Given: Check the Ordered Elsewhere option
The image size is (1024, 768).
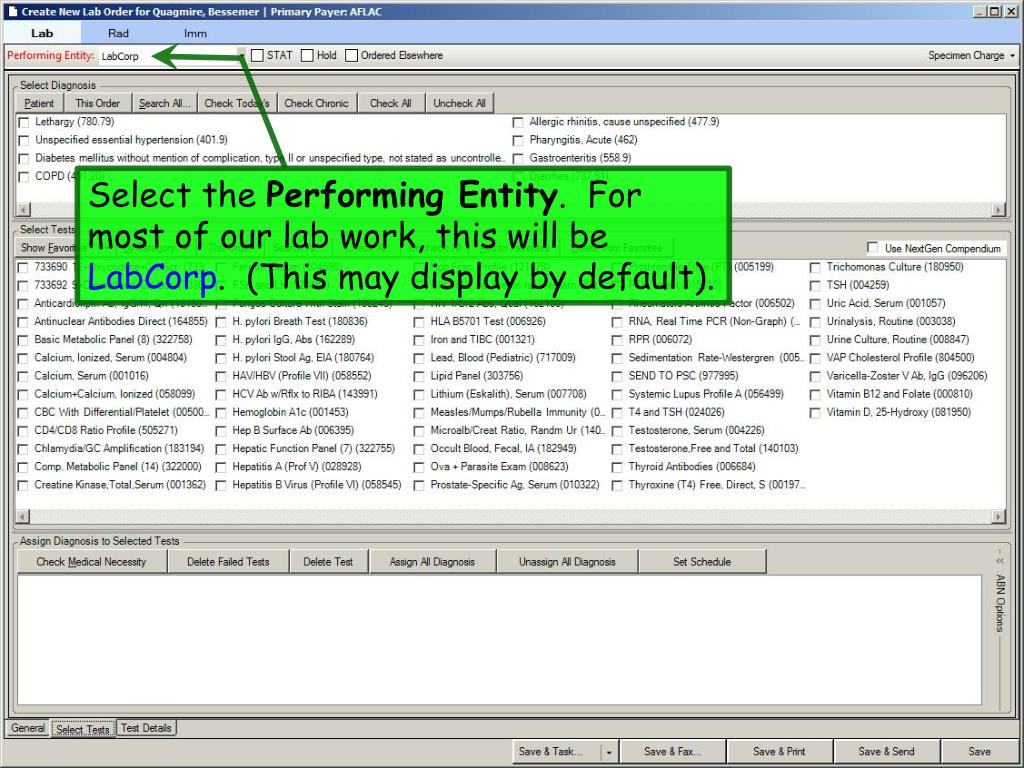Looking at the screenshot, I should point(351,56).
